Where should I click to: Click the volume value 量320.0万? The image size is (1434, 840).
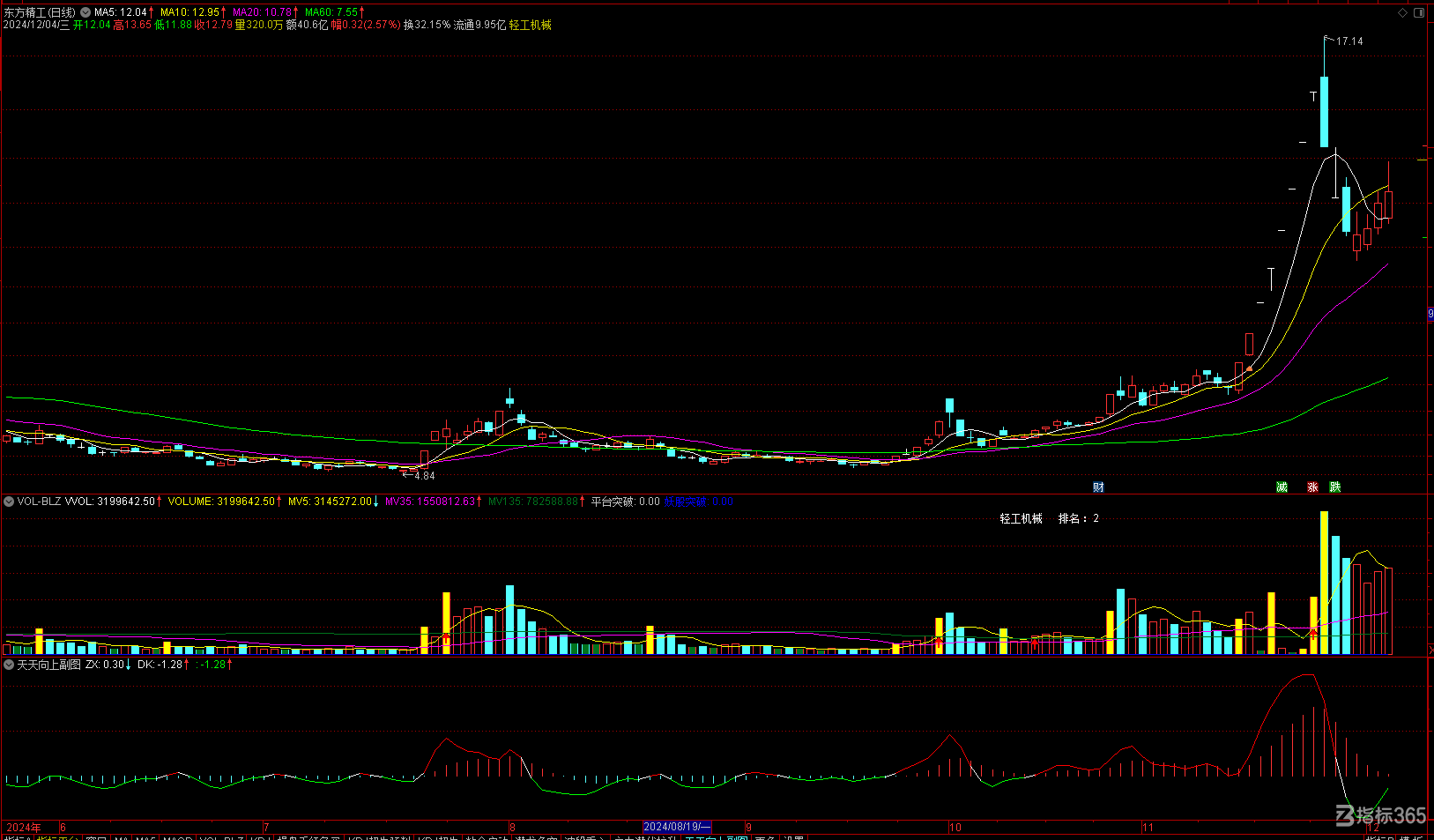259,25
